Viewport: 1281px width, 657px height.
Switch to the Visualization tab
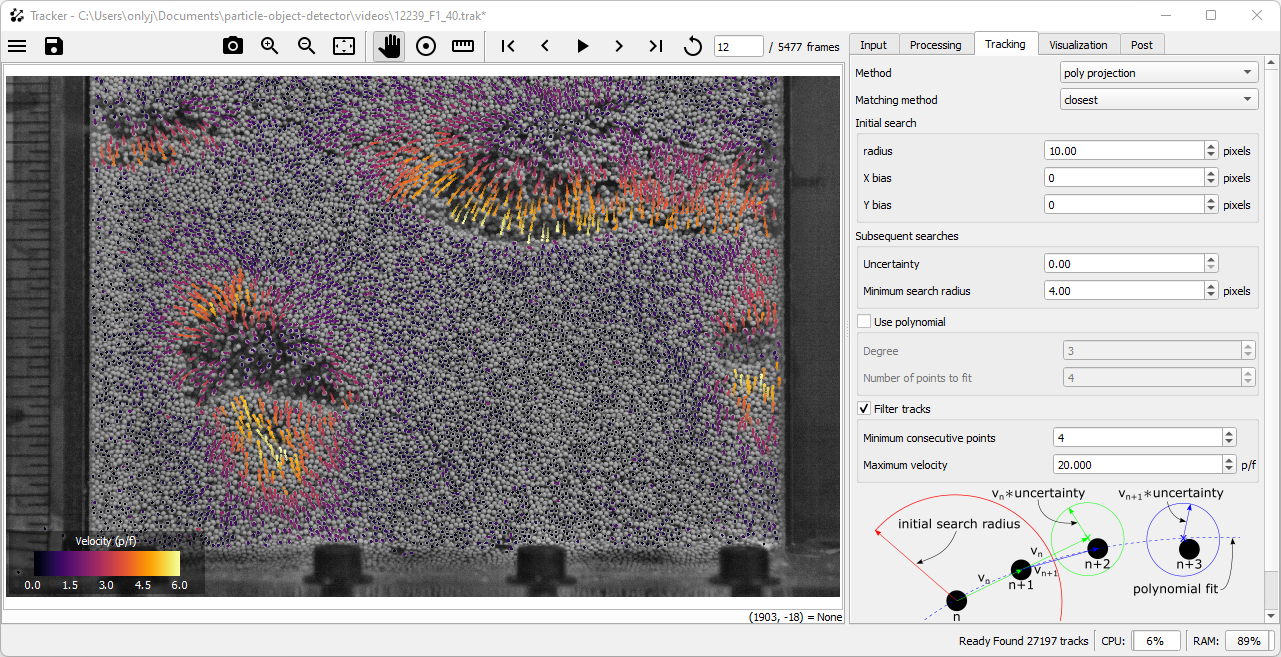1078,45
